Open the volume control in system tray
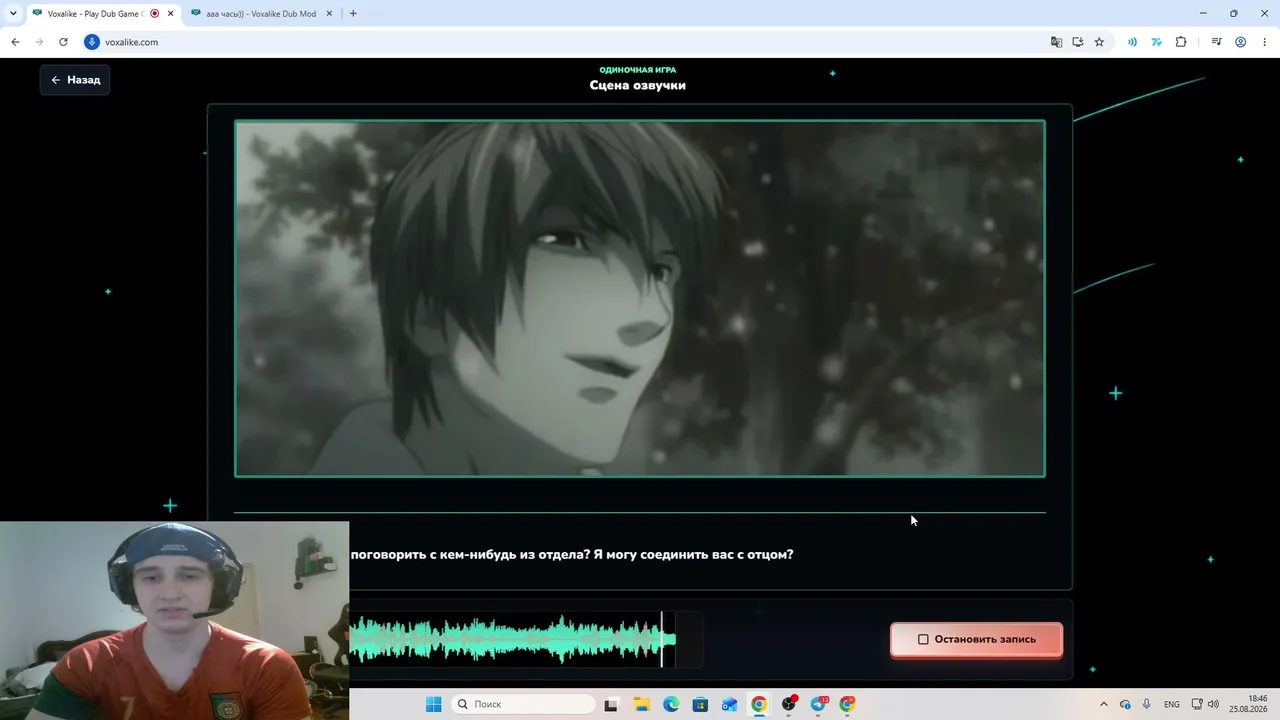The width and height of the screenshot is (1280, 720). point(1213,704)
